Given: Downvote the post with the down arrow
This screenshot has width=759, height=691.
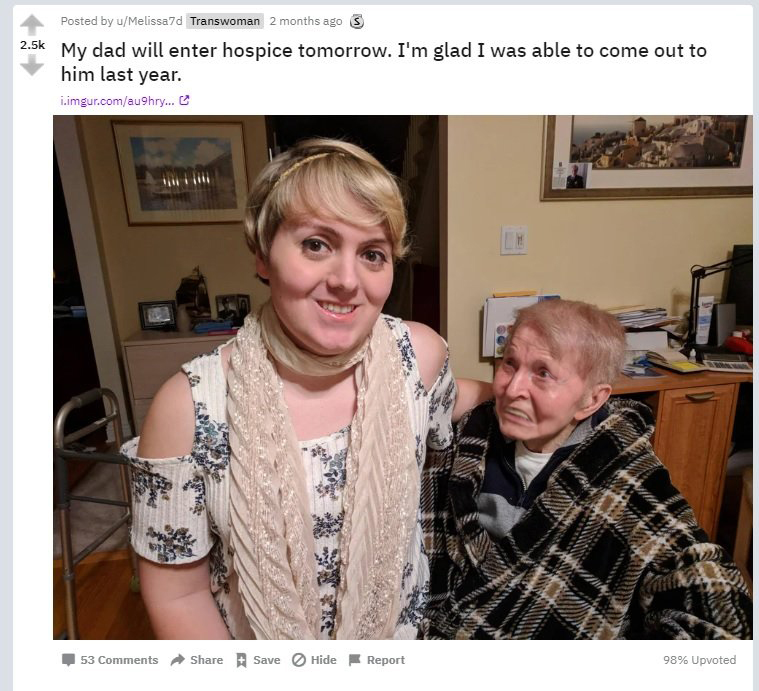Looking at the screenshot, I should pos(32,65).
